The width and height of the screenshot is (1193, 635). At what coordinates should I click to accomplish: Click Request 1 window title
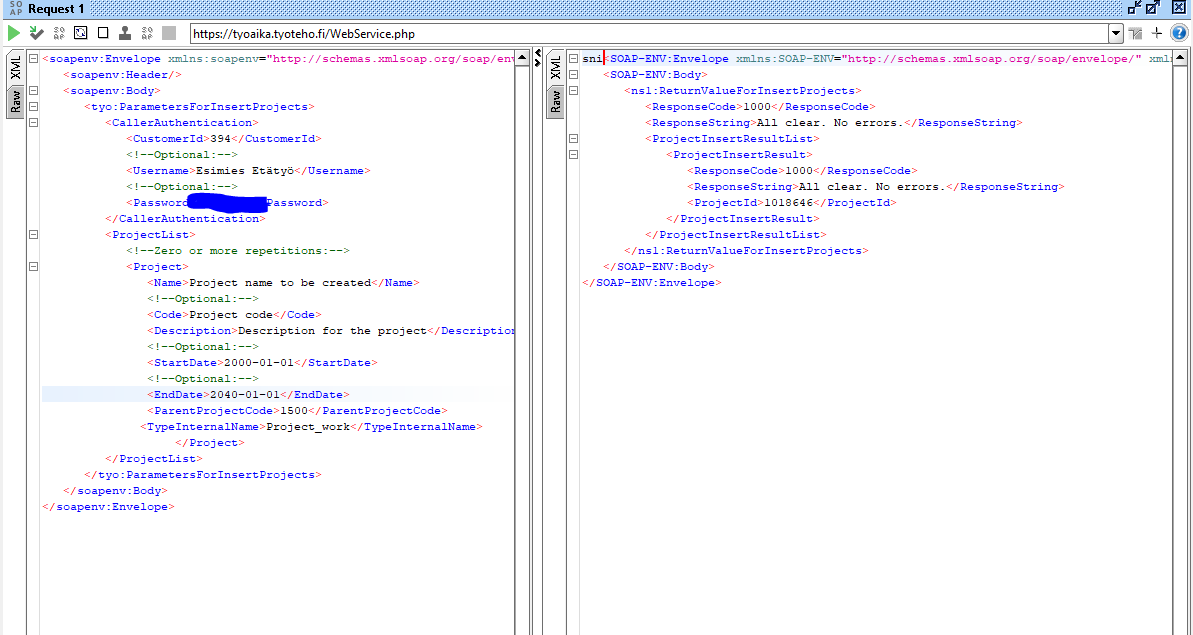click(56, 9)
